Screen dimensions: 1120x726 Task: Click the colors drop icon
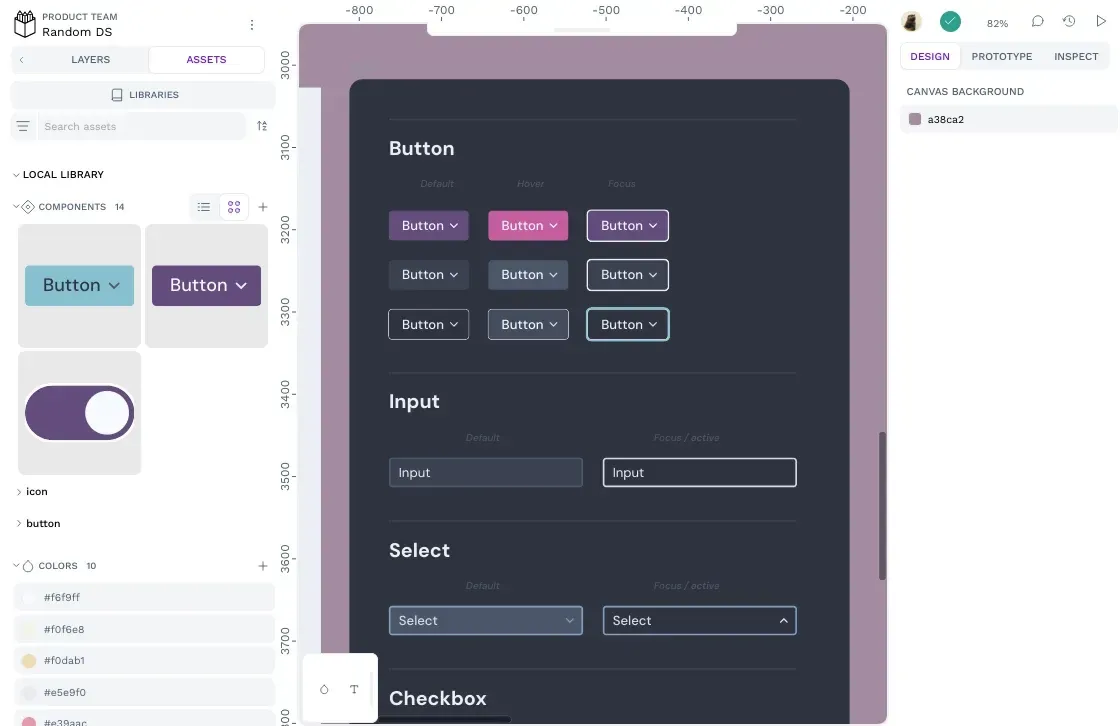[28, 566]
